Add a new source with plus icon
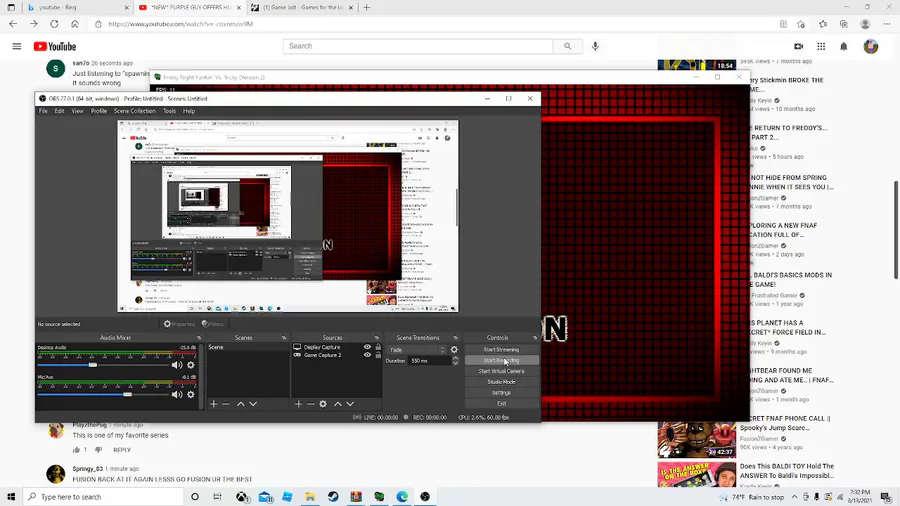The image size is (900, 506). tap(298, 404)
